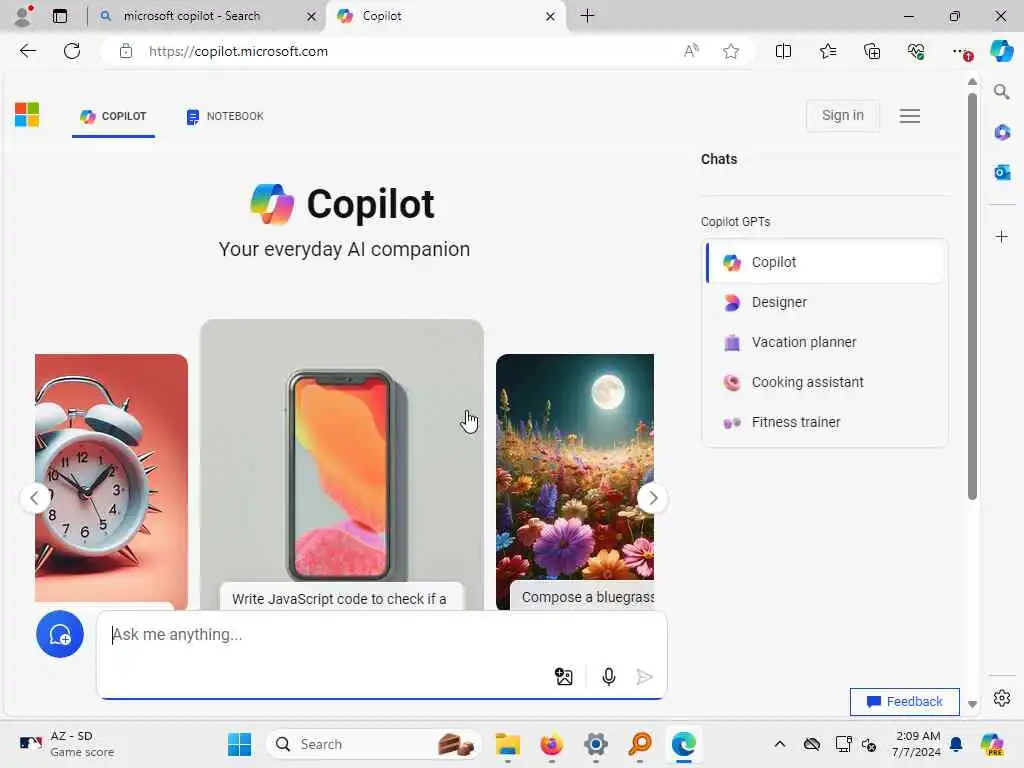Open Browser essentials heart icon
Screen dimensions: 1024x768
pyautogui.click(x=916, y=51)
